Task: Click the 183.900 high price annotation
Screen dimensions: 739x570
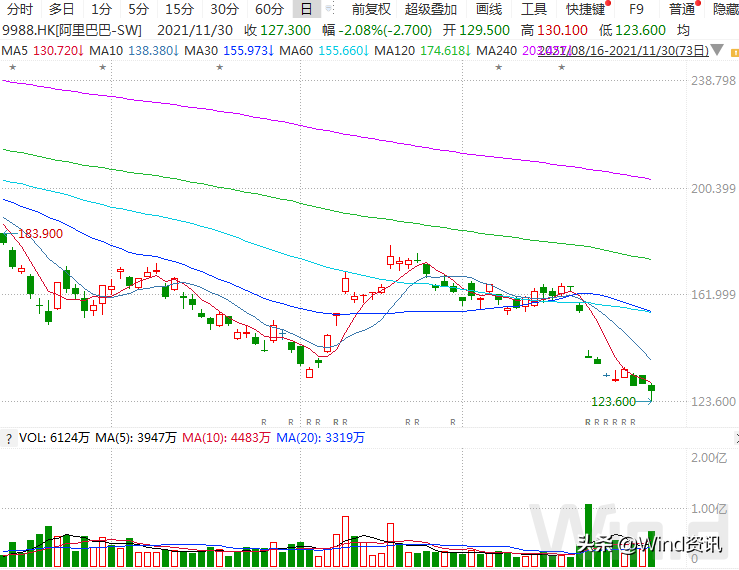Action: point(40,234)
